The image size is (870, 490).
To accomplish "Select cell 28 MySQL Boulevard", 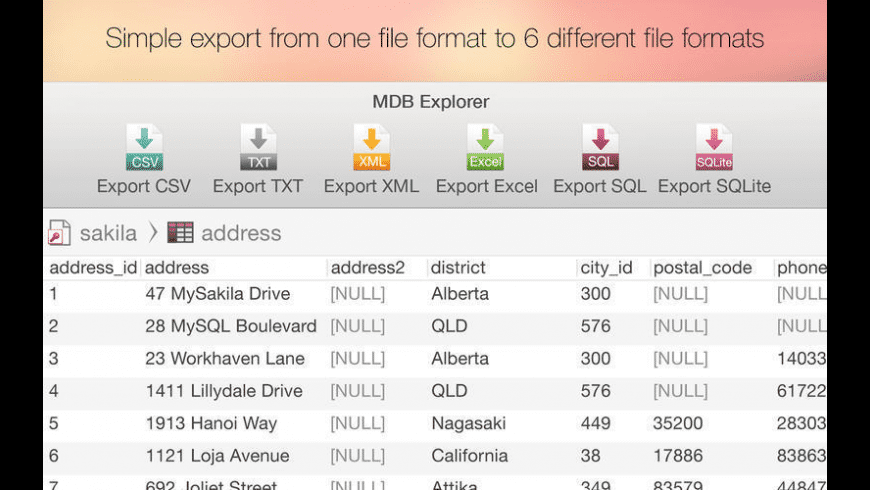I will coord(231,326).
